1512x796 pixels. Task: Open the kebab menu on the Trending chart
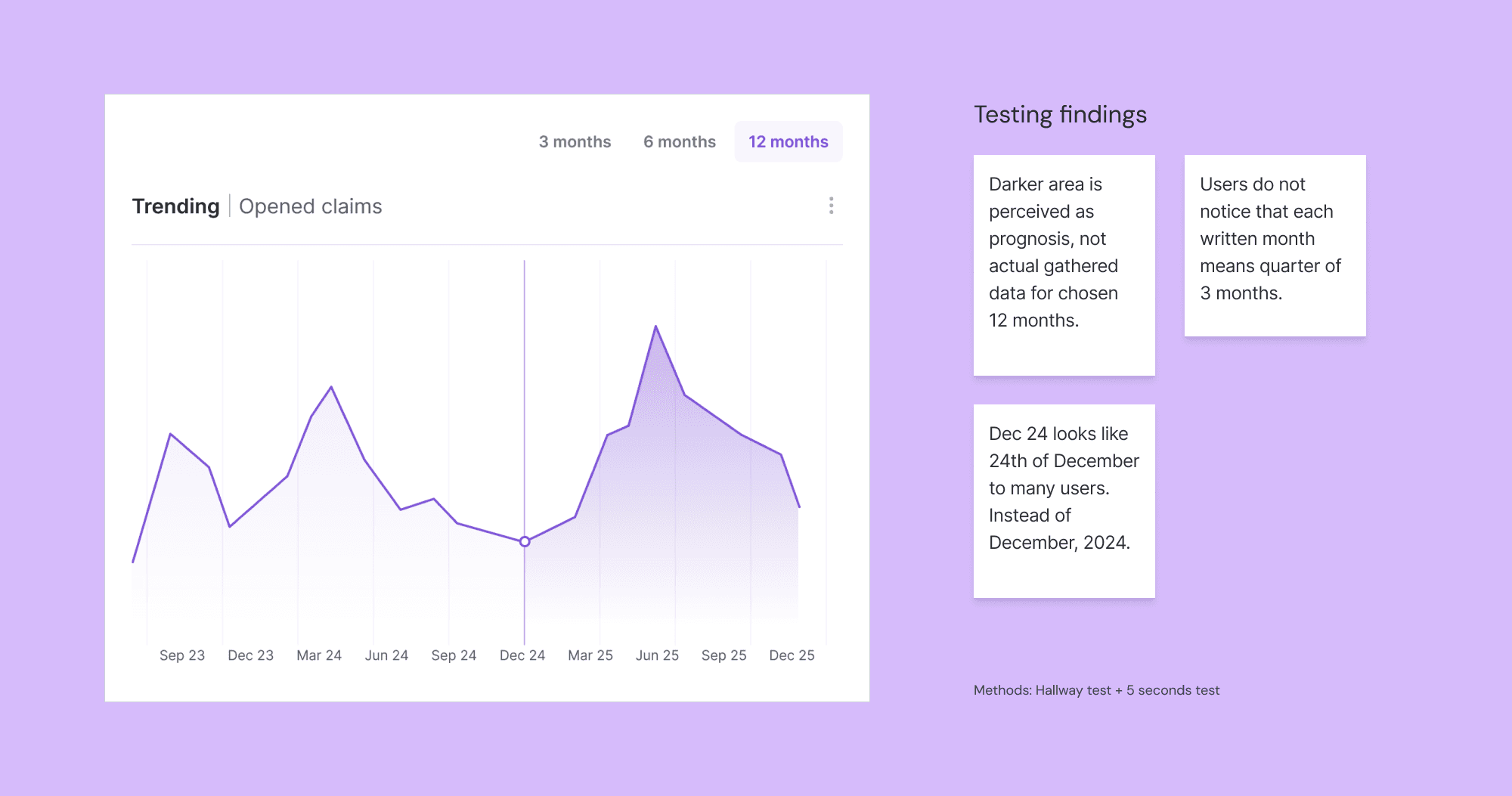(831, 206)
